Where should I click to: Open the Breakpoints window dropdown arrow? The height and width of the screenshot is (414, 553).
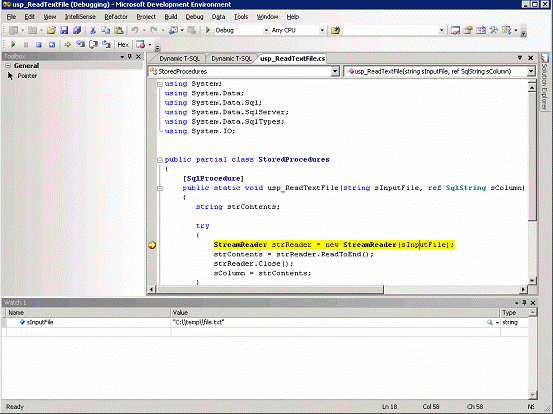150,45
